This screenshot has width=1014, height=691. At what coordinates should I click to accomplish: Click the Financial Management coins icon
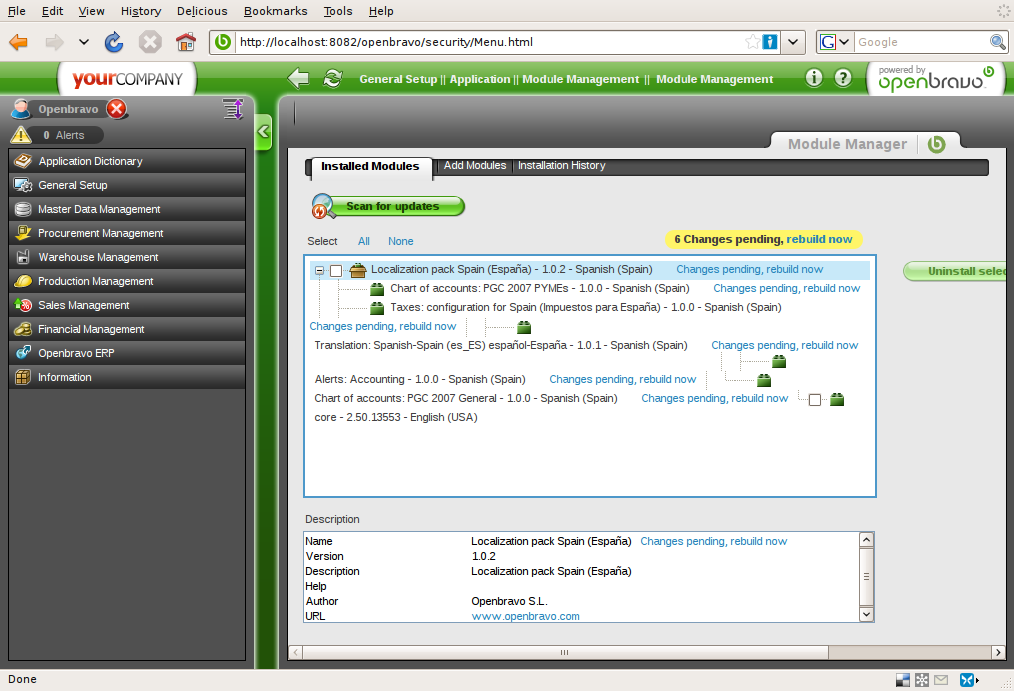coord(23,329)
